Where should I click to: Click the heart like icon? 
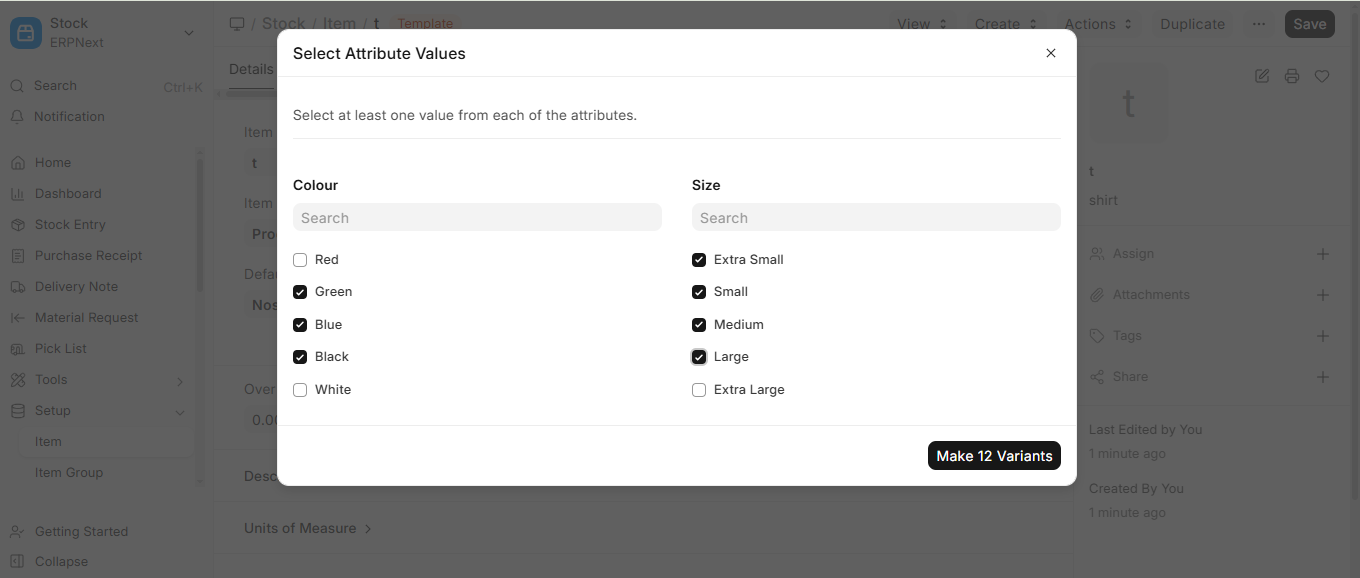(x=1322, y=76)
